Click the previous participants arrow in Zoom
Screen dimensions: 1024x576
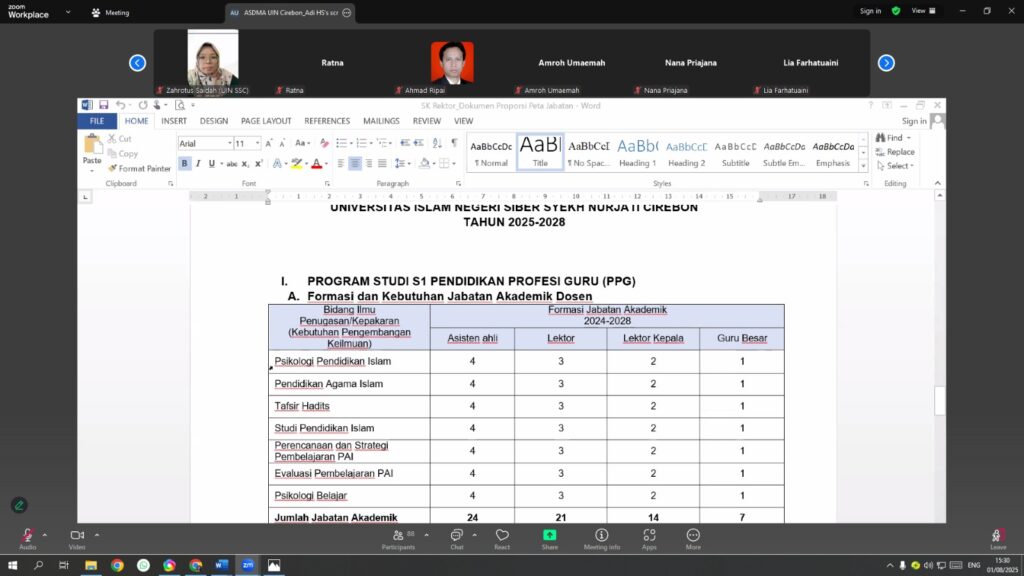tap(137, 63)
